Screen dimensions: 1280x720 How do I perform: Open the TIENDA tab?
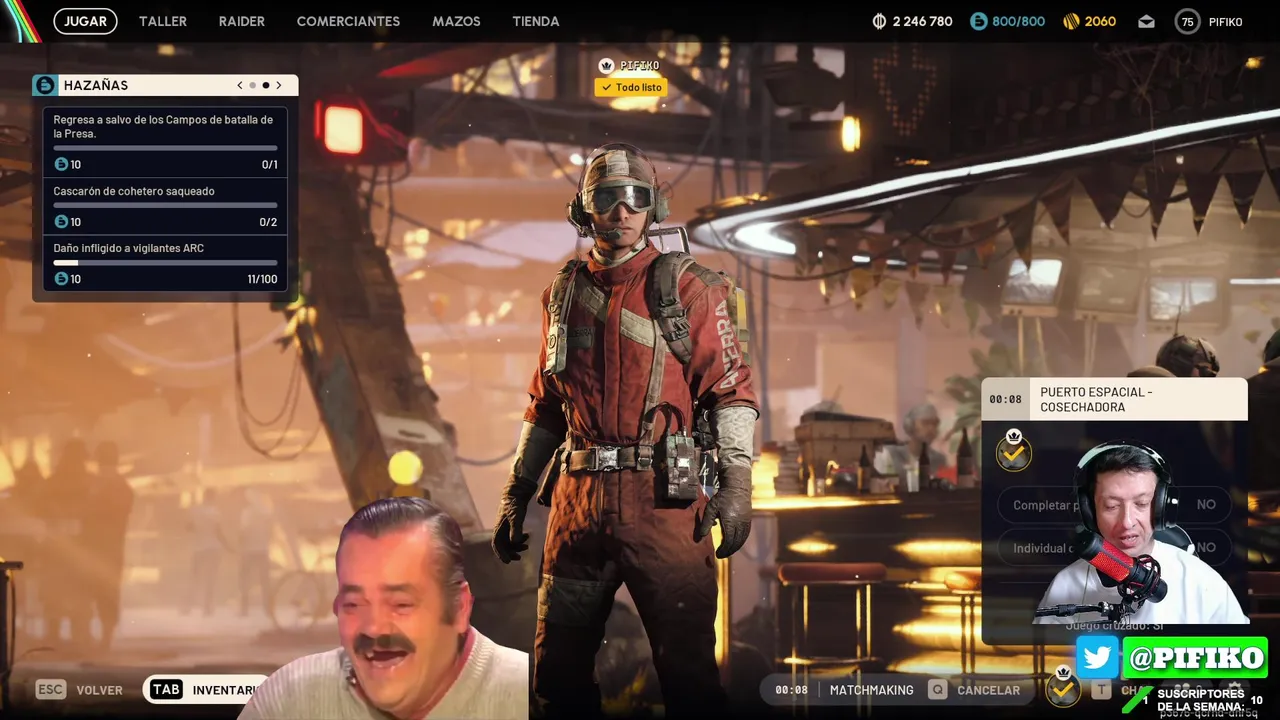pos(536,21)
